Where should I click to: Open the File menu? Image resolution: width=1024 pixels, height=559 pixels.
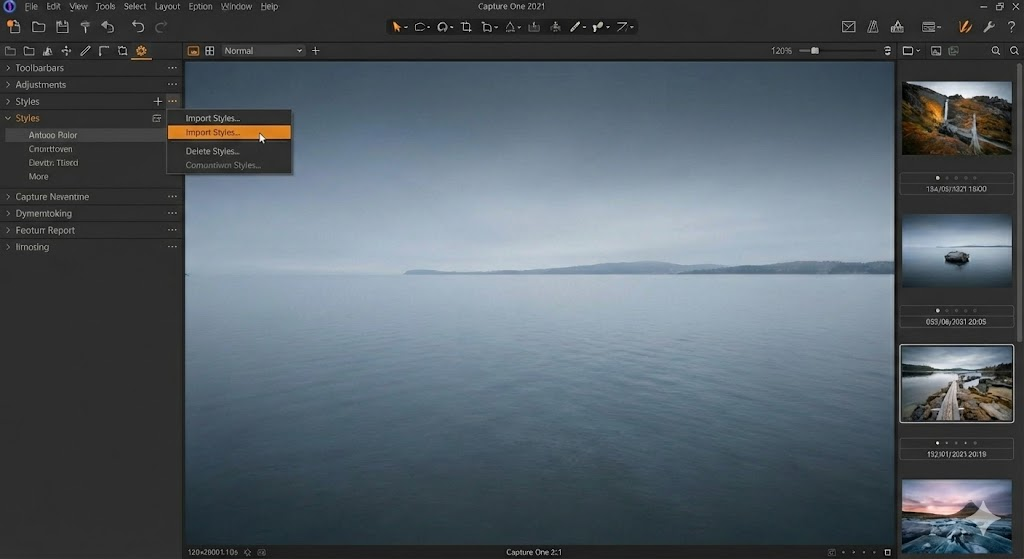coord(31,7)
